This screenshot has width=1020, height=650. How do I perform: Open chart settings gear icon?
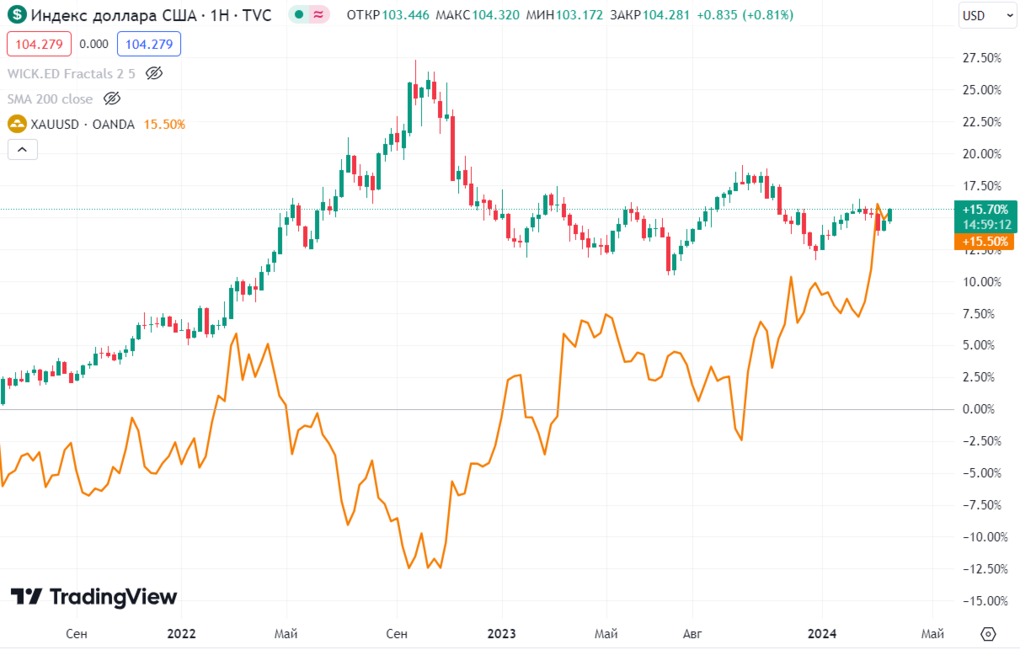[988, 634]
